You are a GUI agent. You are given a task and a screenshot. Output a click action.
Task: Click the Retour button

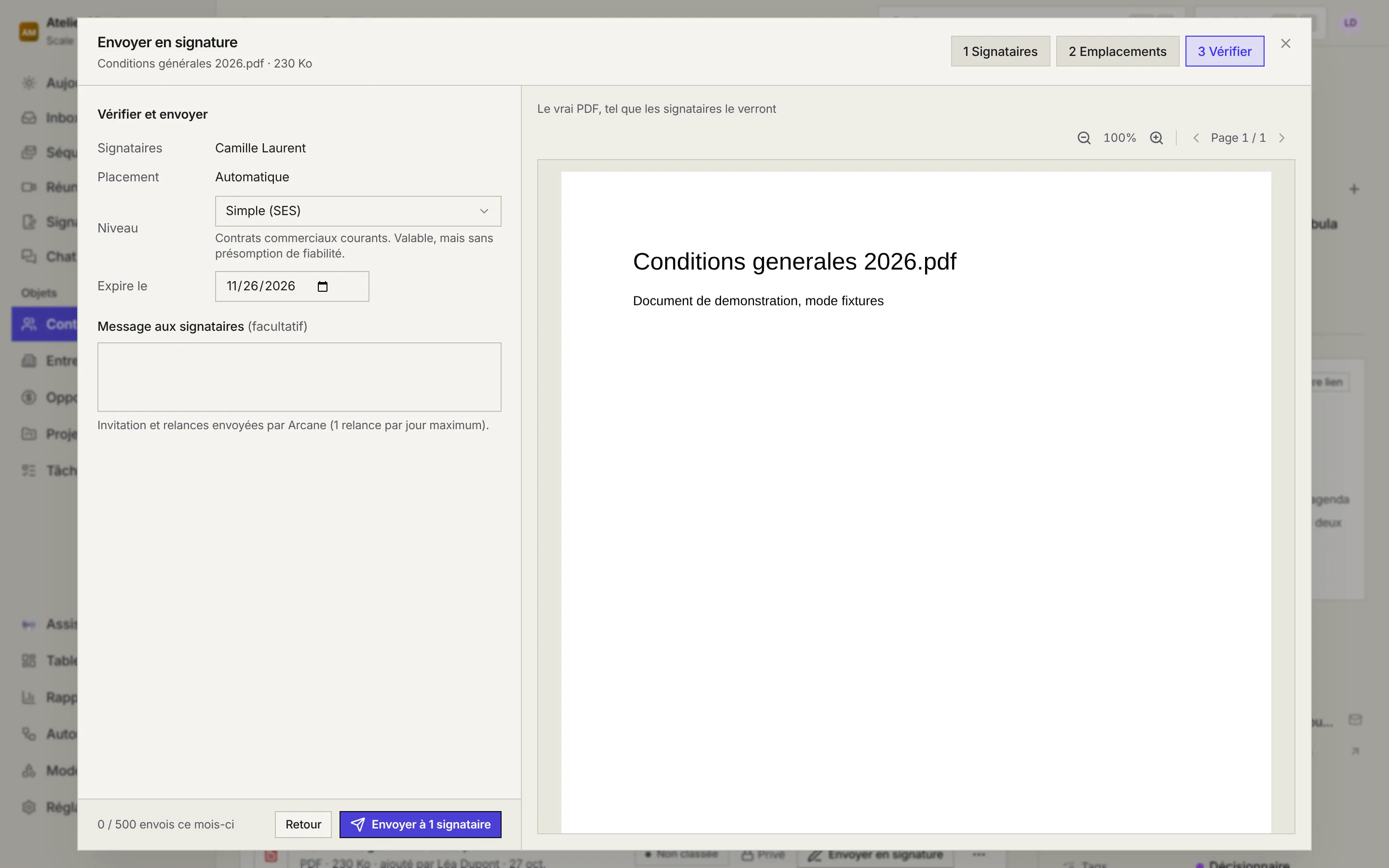click(x=303, y=825)
